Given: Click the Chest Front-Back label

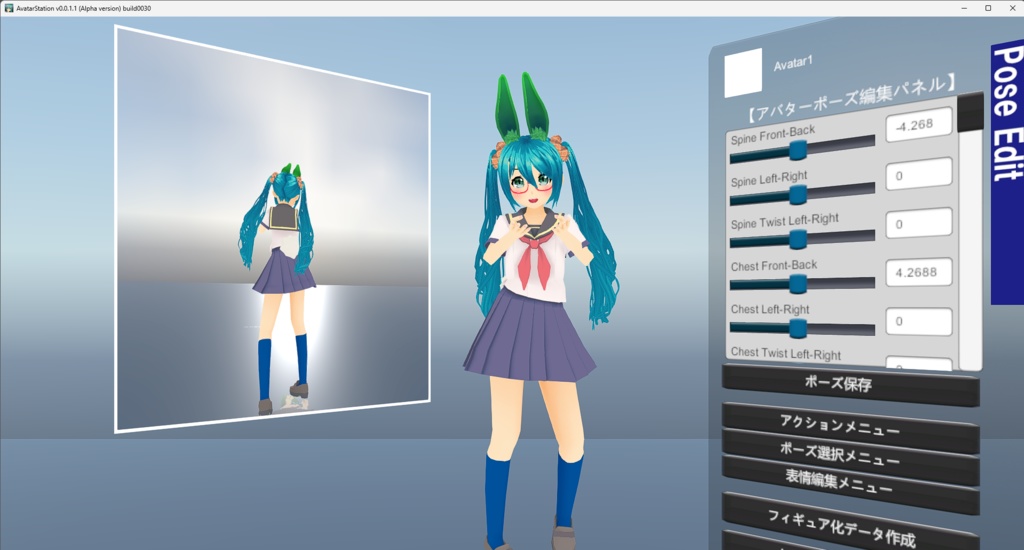Looking at the screenshot, I should tap(774, 266).
